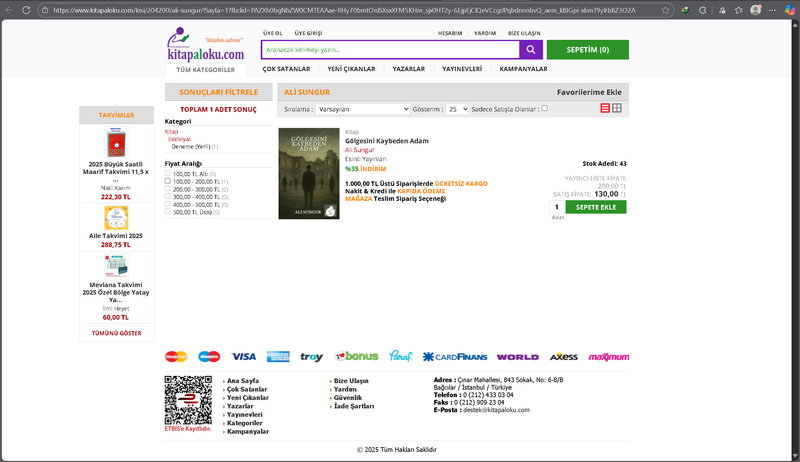This screenshot has height=462, width=800.
Task: Reload the page with refresh icon
Action: (x=28, y=10)
